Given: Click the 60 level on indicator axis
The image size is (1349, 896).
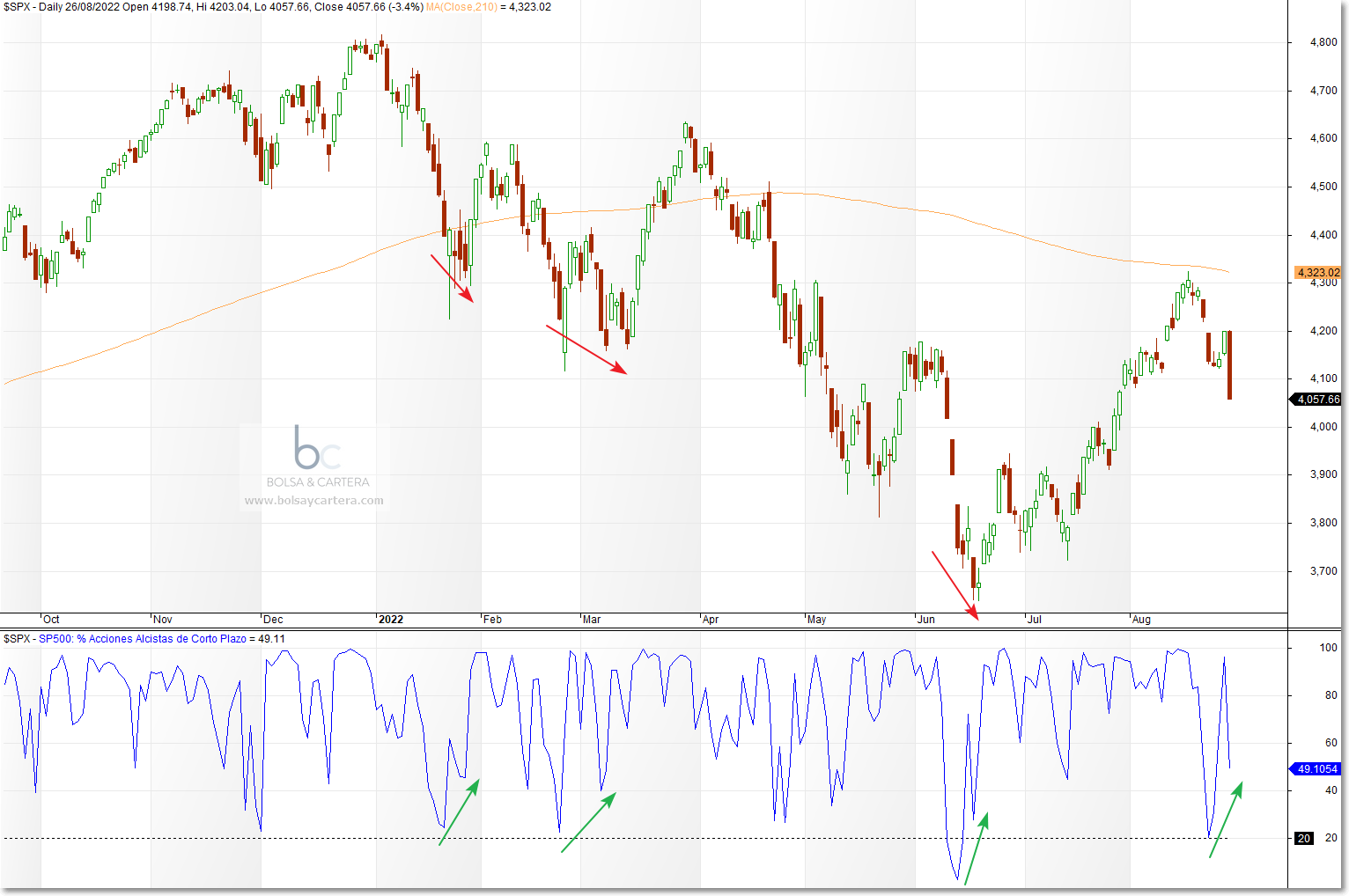Looking at the screenshot, I should pos(1331,743).
